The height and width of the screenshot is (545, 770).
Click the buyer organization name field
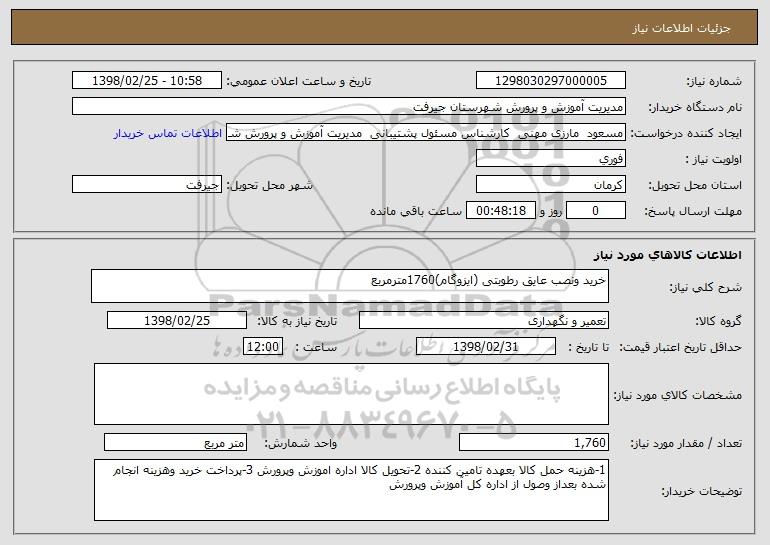click(x=349, y=107)
